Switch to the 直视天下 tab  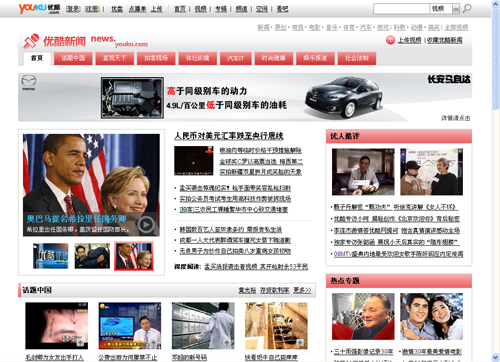click(114, 58)
